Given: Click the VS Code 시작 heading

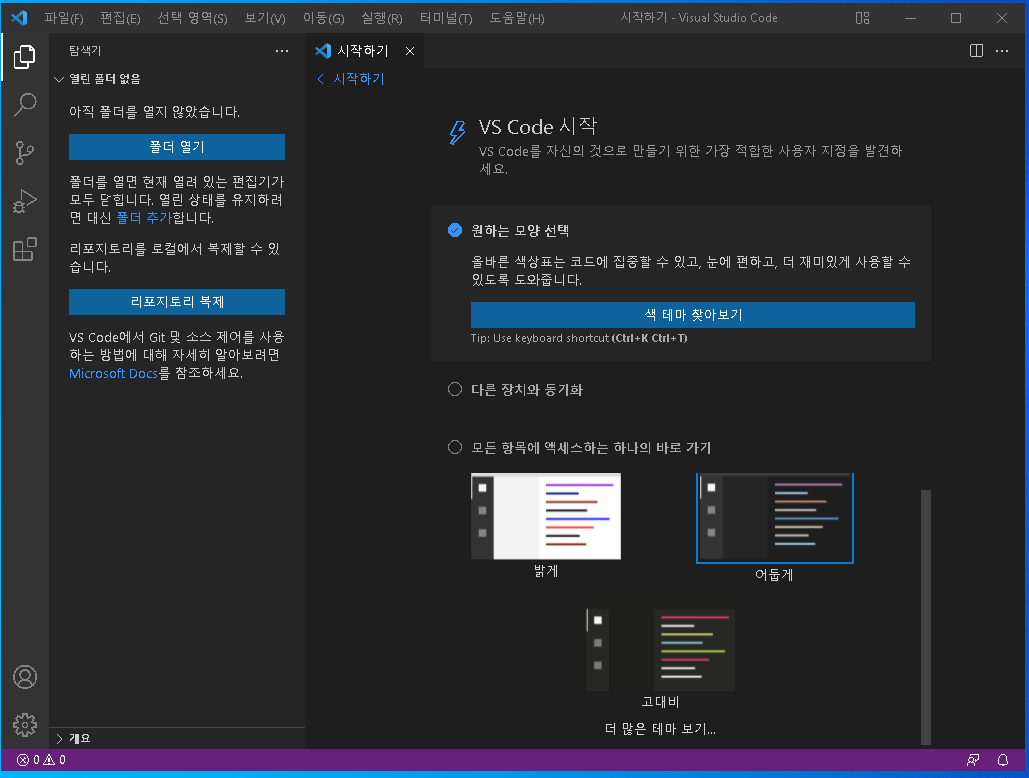Looking at the screenshot, I should (537, 127).
